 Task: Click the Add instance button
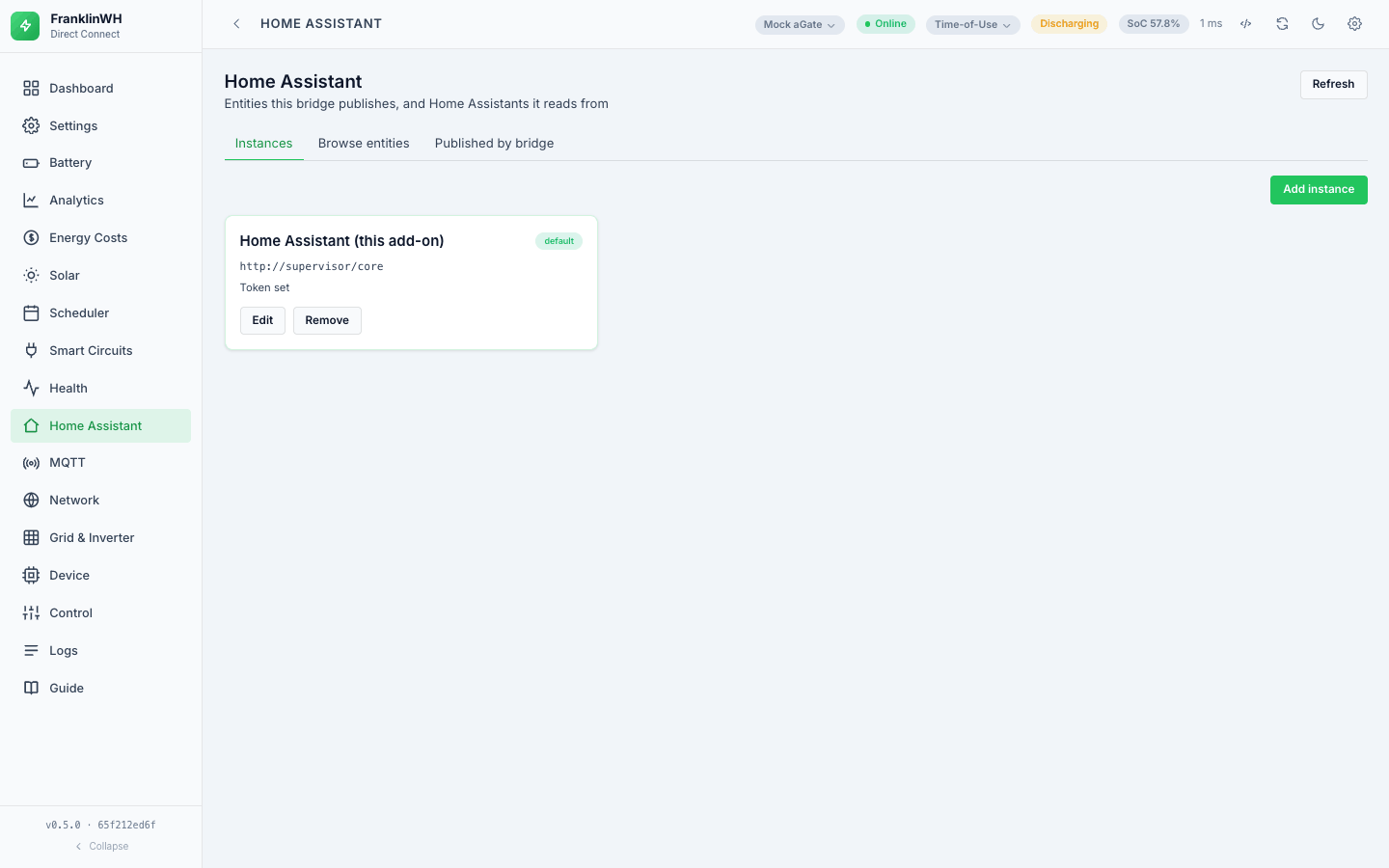tap(1319, 190)
